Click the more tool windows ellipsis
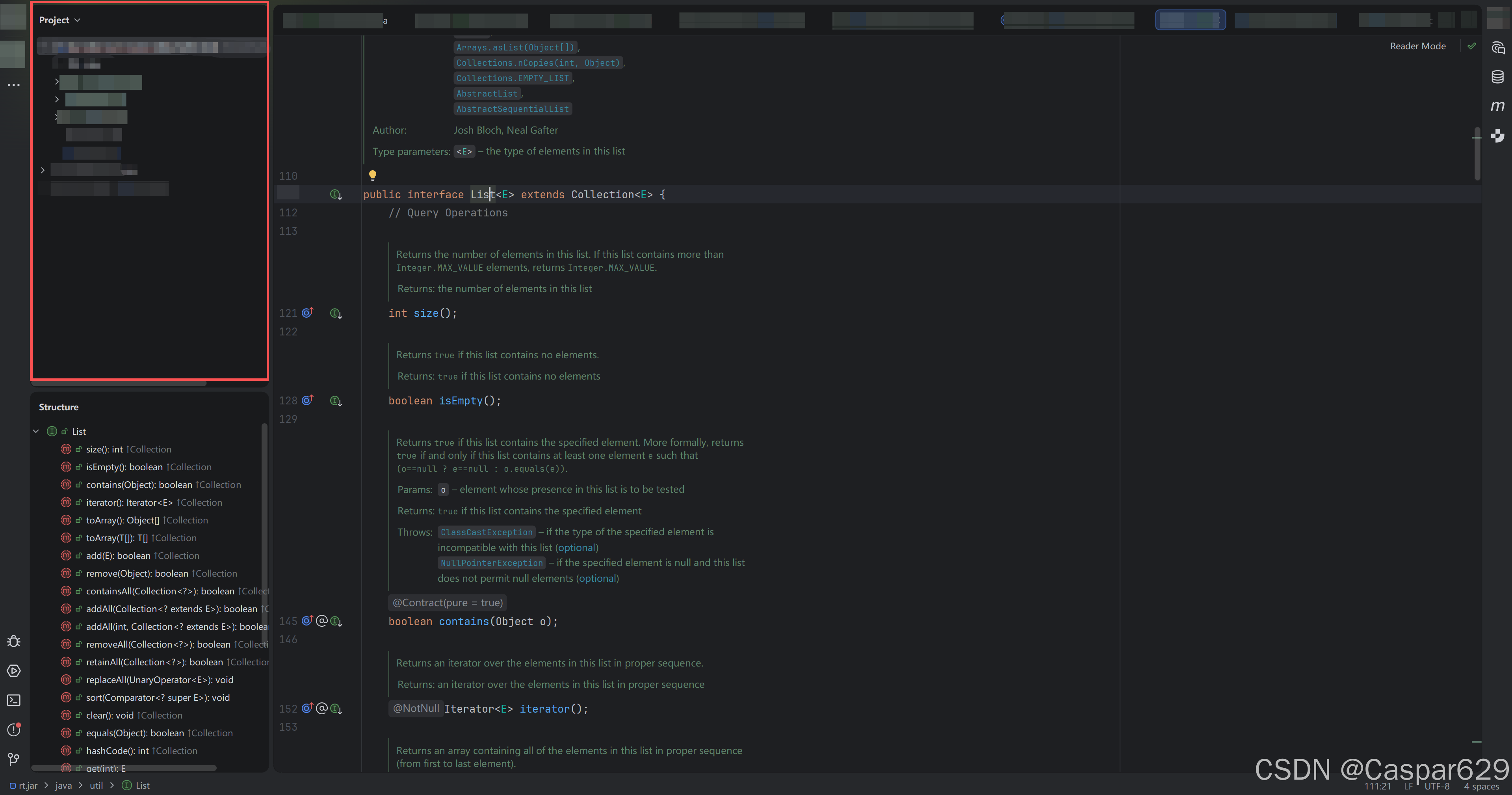 pyautogui.click(x=13, y=85)
